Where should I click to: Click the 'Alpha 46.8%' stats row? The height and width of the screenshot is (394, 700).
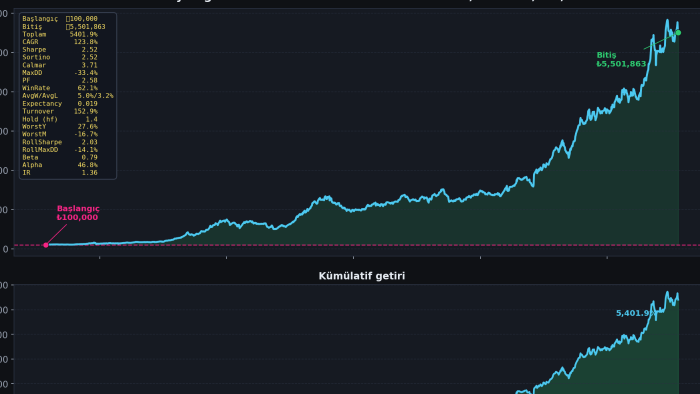[x=60, y=165]
